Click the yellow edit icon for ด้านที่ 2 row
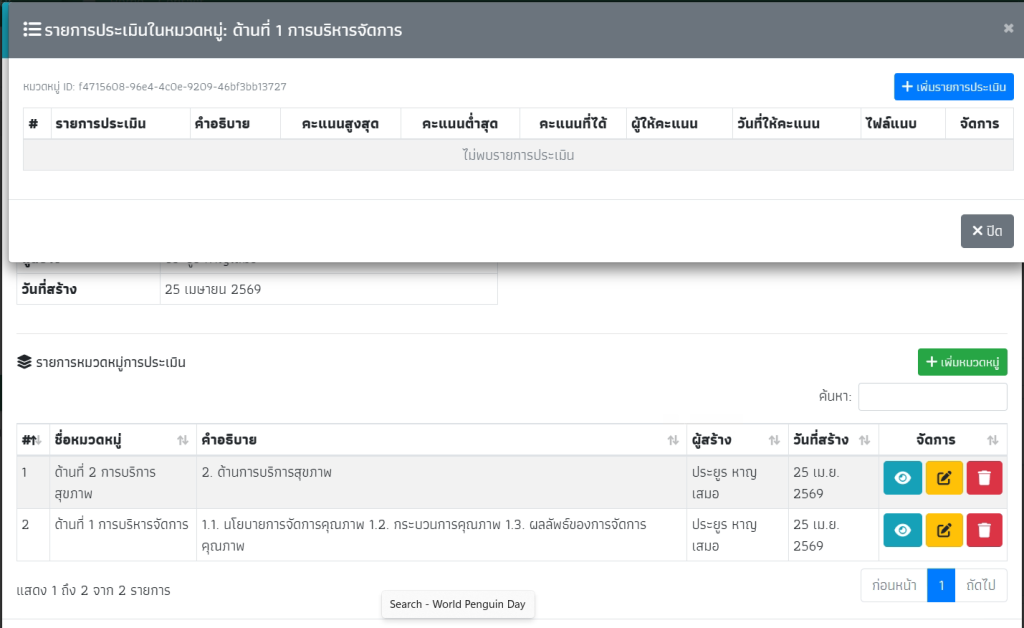The height and width of the screenshot is (628, 1024). [x=943, y=478]
